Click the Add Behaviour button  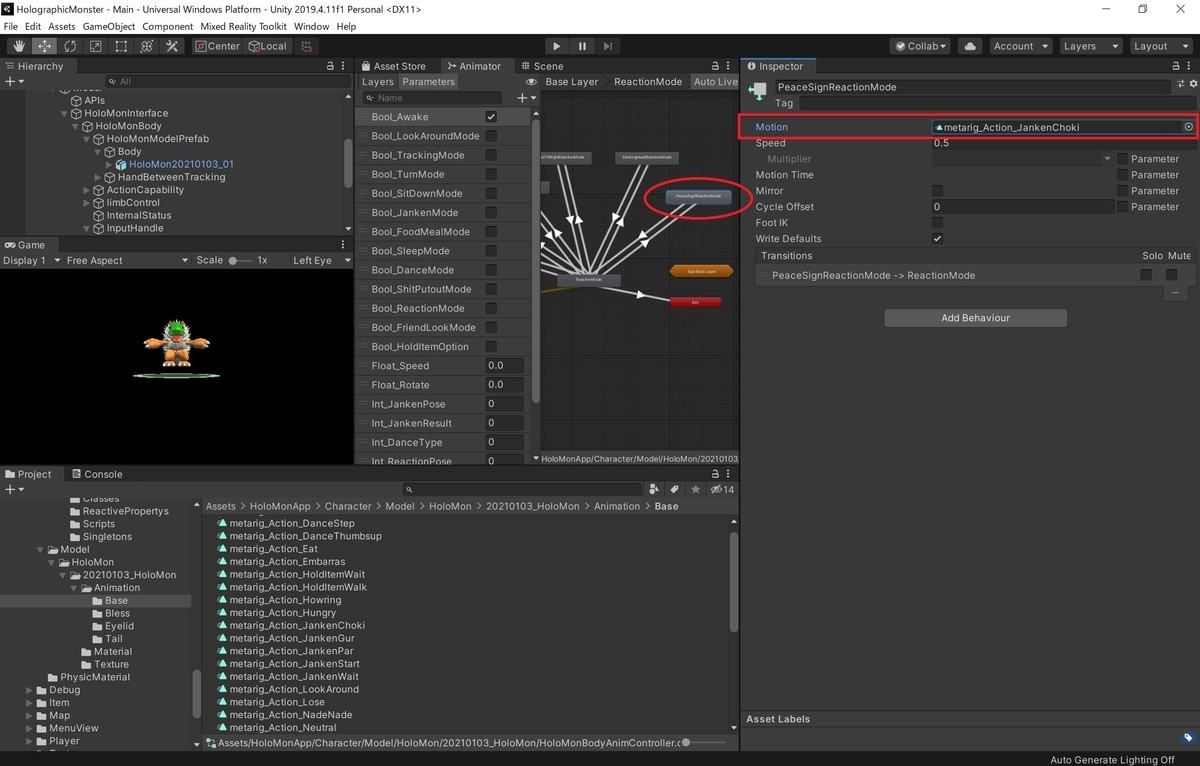(975, 318)
